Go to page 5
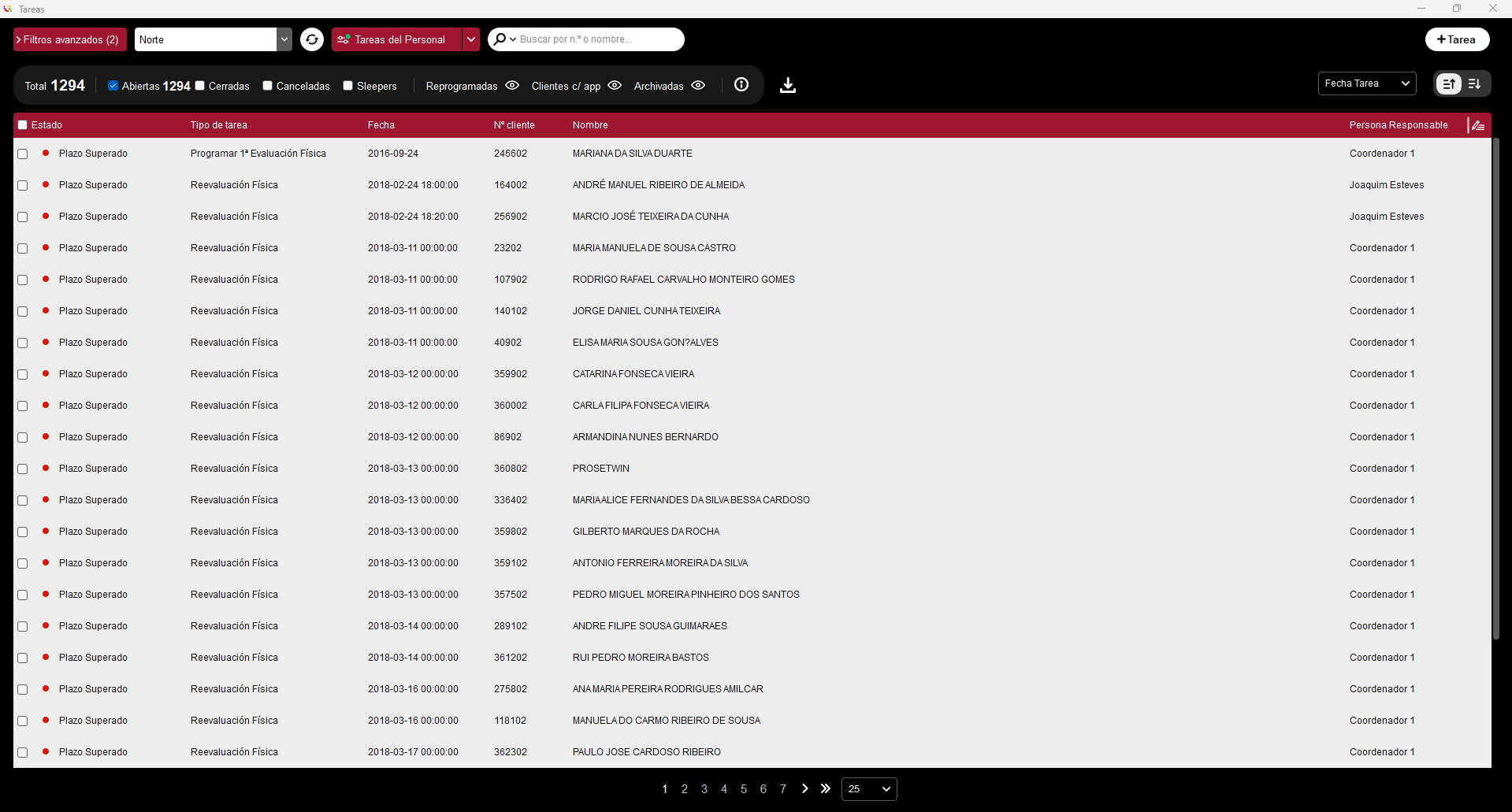 click(744, 789)
